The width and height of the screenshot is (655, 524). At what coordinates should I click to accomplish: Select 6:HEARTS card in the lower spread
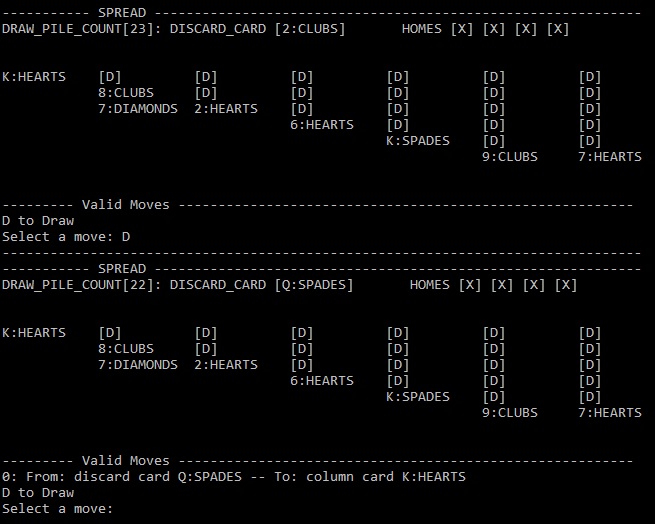click(x=322, y=381)
